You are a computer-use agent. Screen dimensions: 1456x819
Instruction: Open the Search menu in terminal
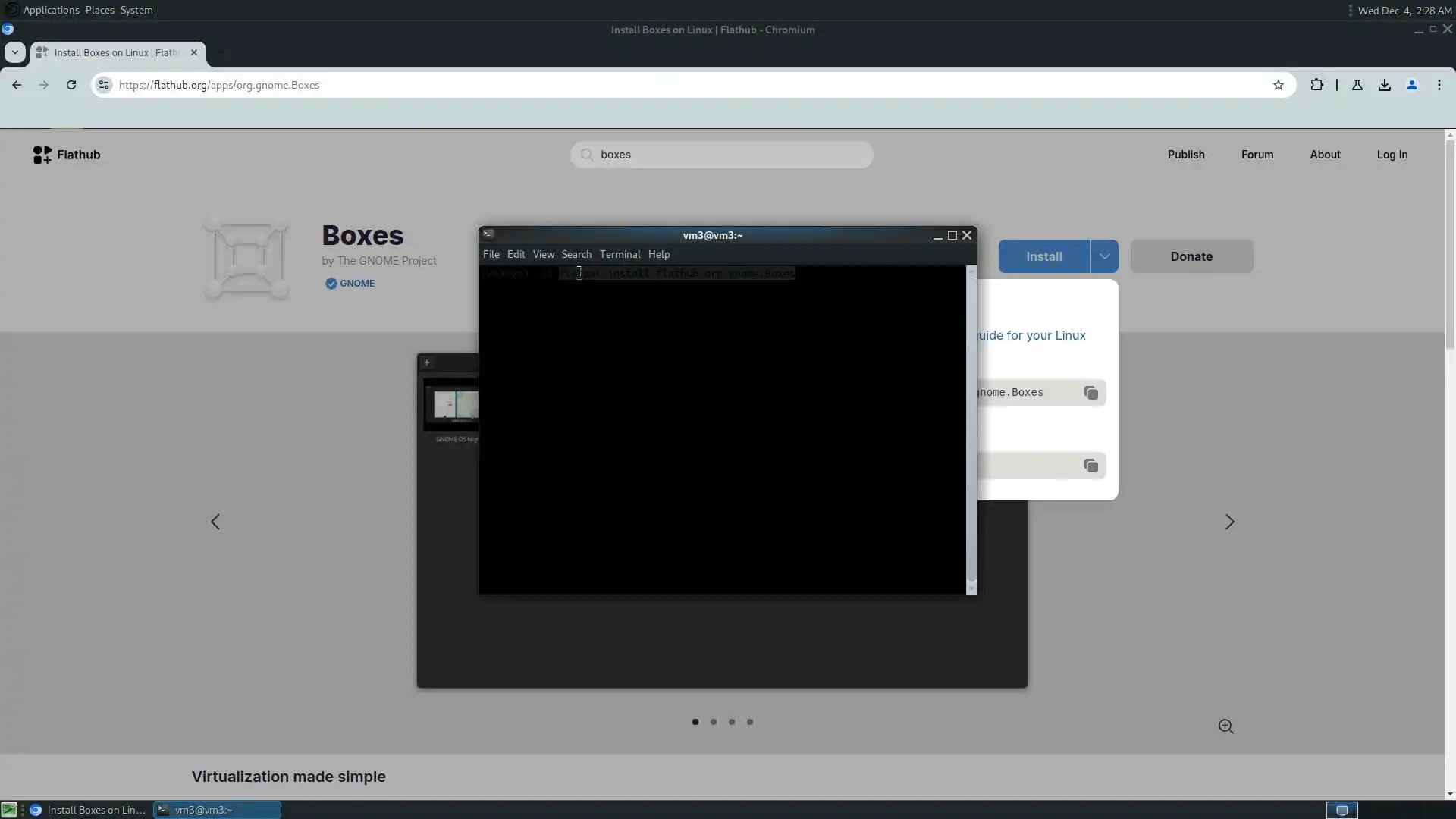pyautogui.click(x=576, y=254)
